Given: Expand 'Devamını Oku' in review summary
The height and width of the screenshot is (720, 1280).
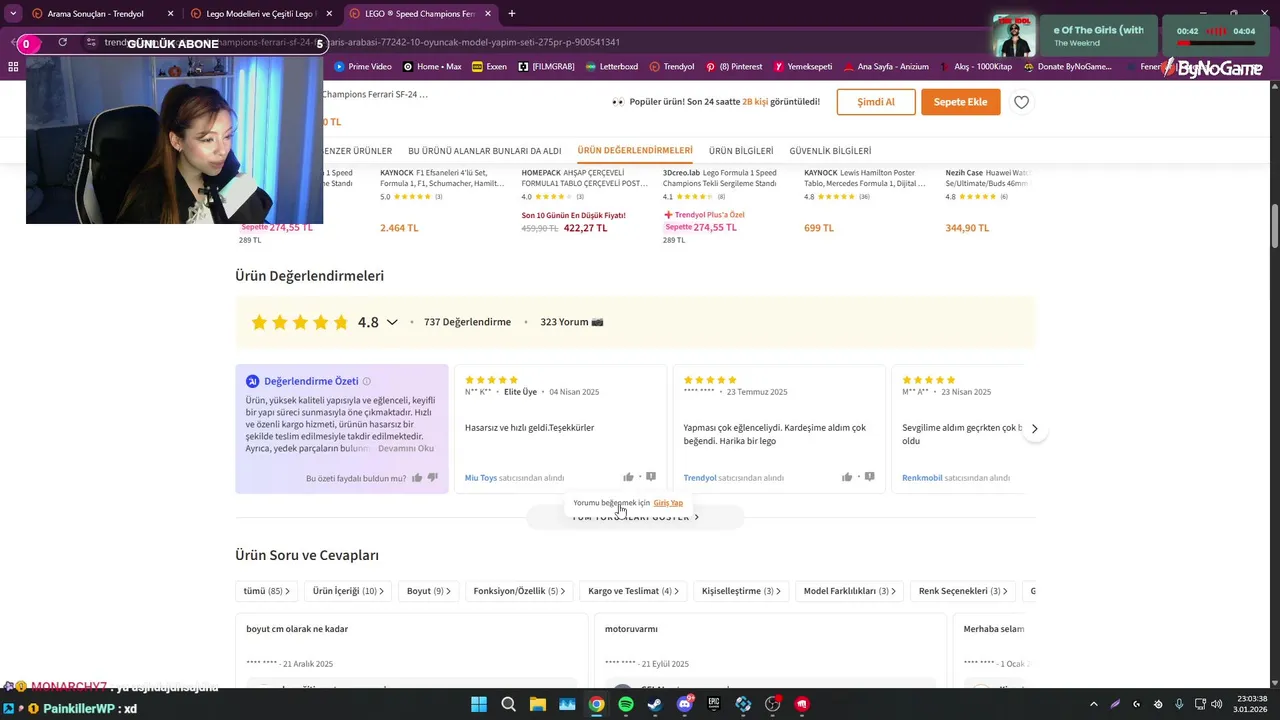Looking at the screenshot, I should click(x=406, y=449).
